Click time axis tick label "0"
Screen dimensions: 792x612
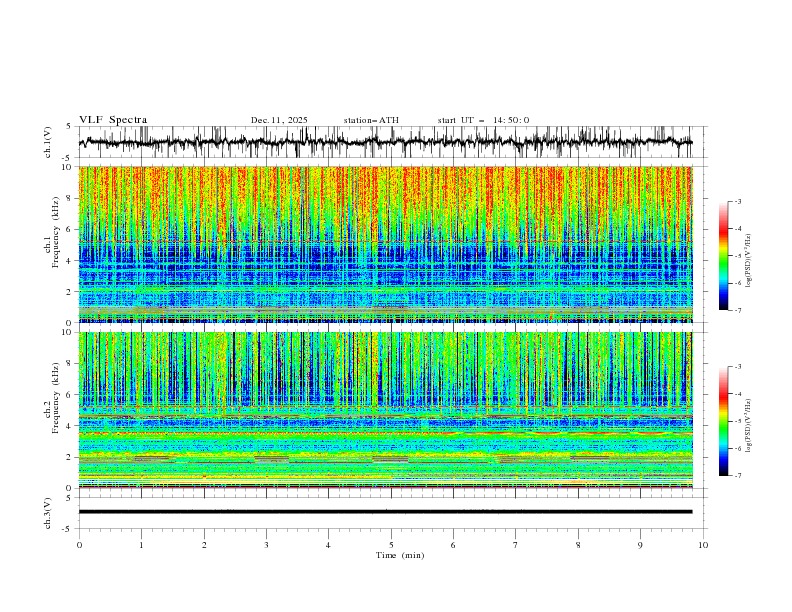coord(79,545)
